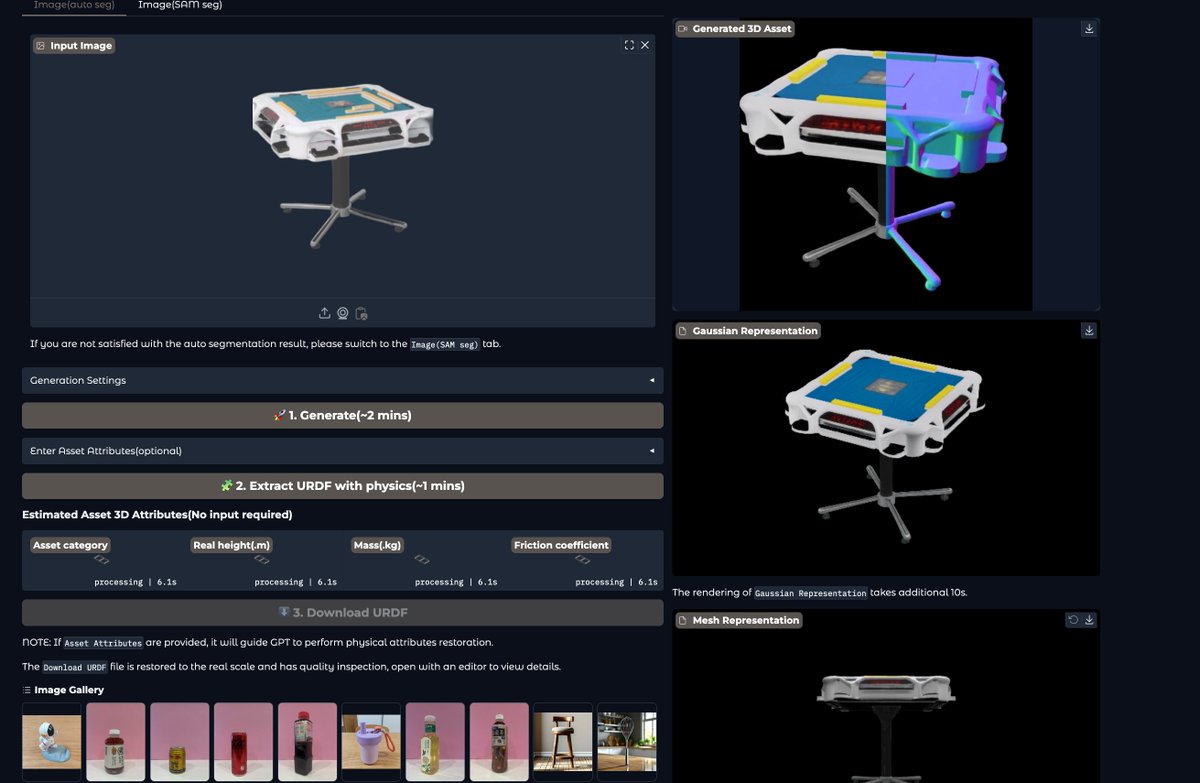Select the dark soy sauce bottle thumbnail

(x=307, y=742)
